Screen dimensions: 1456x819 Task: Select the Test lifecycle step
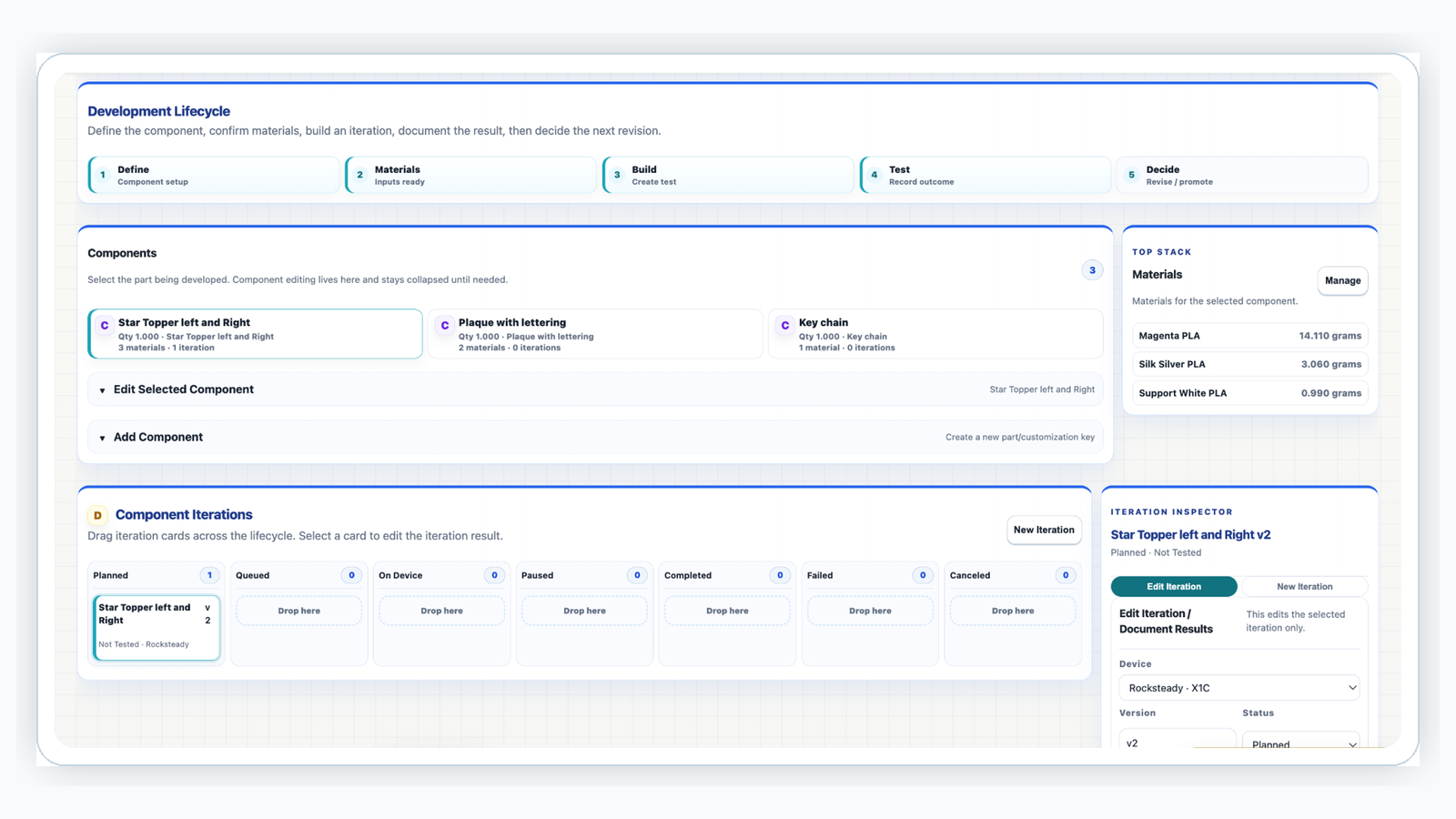[986, 175]
